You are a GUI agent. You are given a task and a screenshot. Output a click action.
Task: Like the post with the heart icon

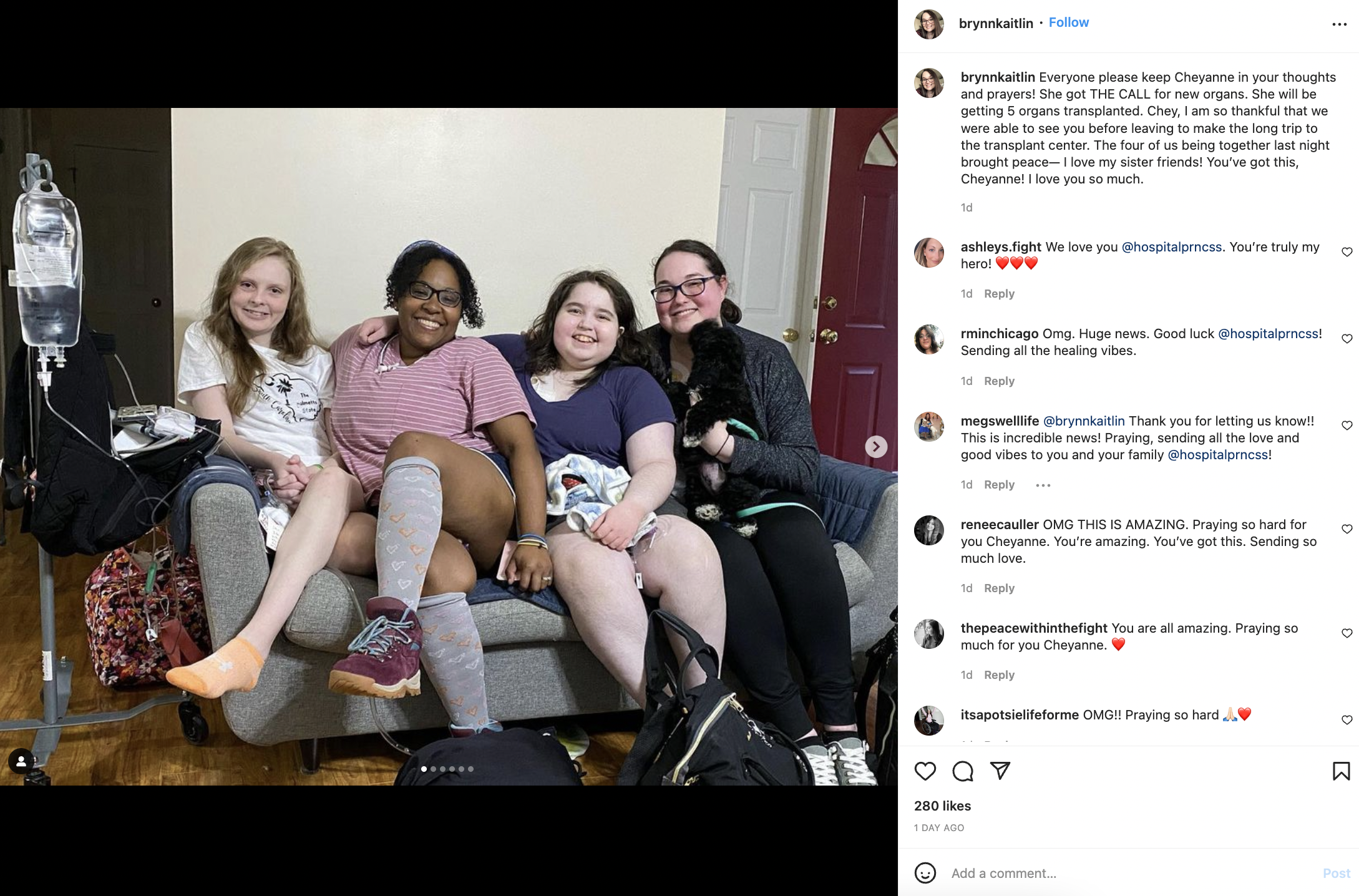[x=925, y=771]
